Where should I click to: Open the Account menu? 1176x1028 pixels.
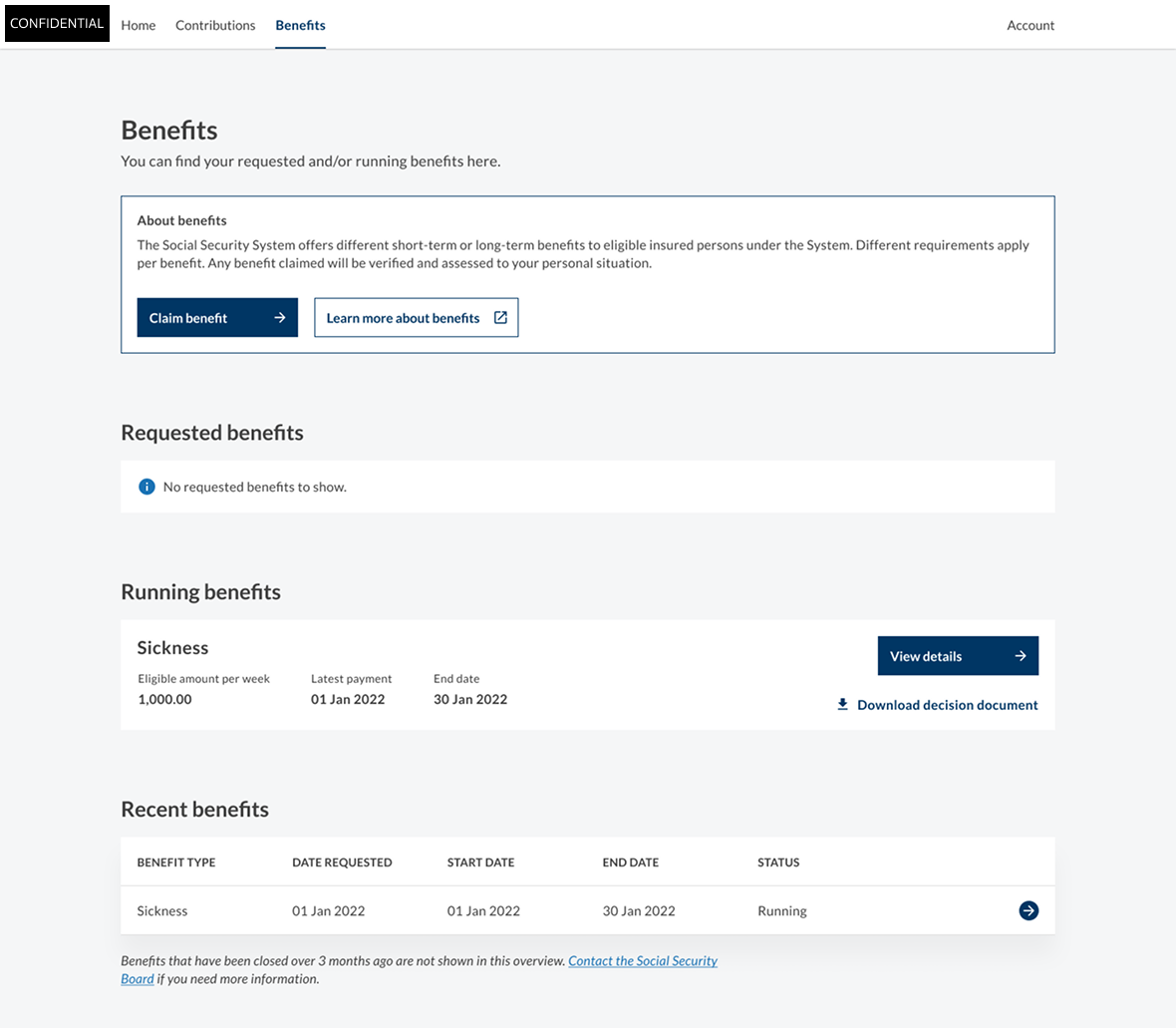coord(1030,25)
